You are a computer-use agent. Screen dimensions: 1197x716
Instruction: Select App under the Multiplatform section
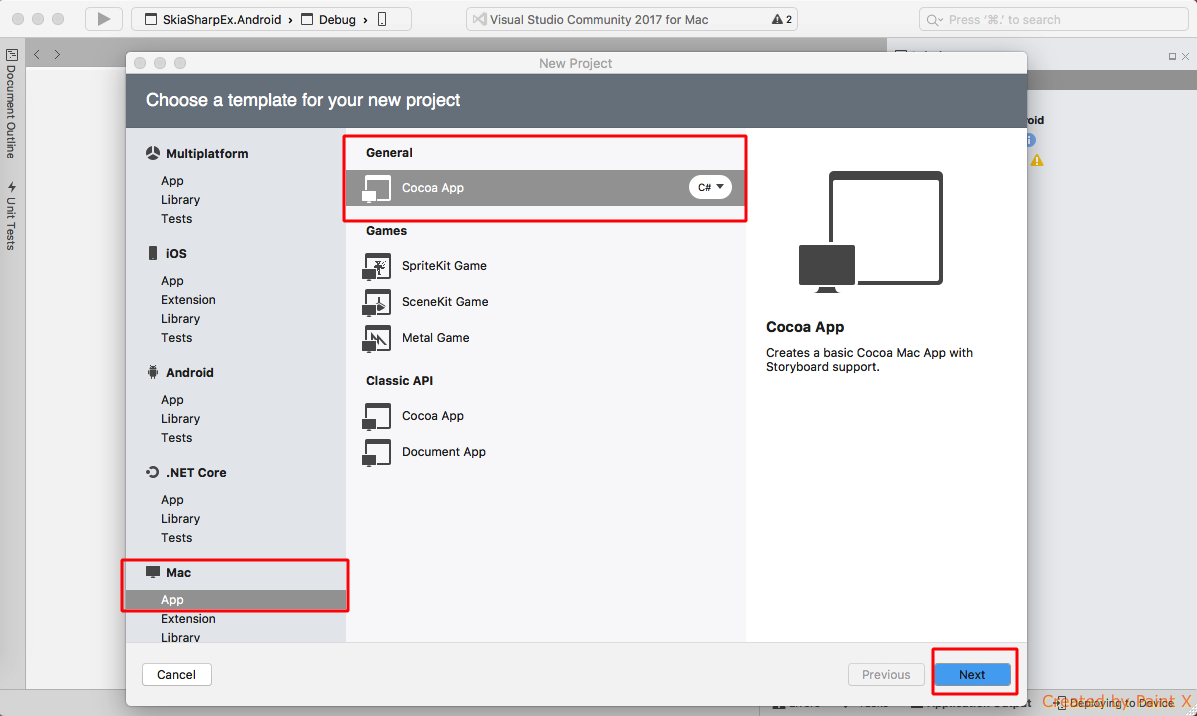172,181
